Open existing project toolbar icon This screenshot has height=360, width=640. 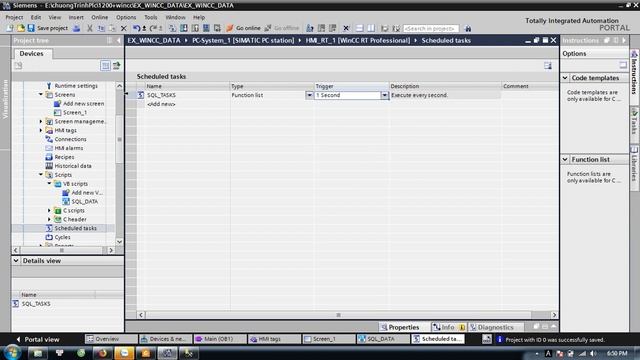coord(20,28)
